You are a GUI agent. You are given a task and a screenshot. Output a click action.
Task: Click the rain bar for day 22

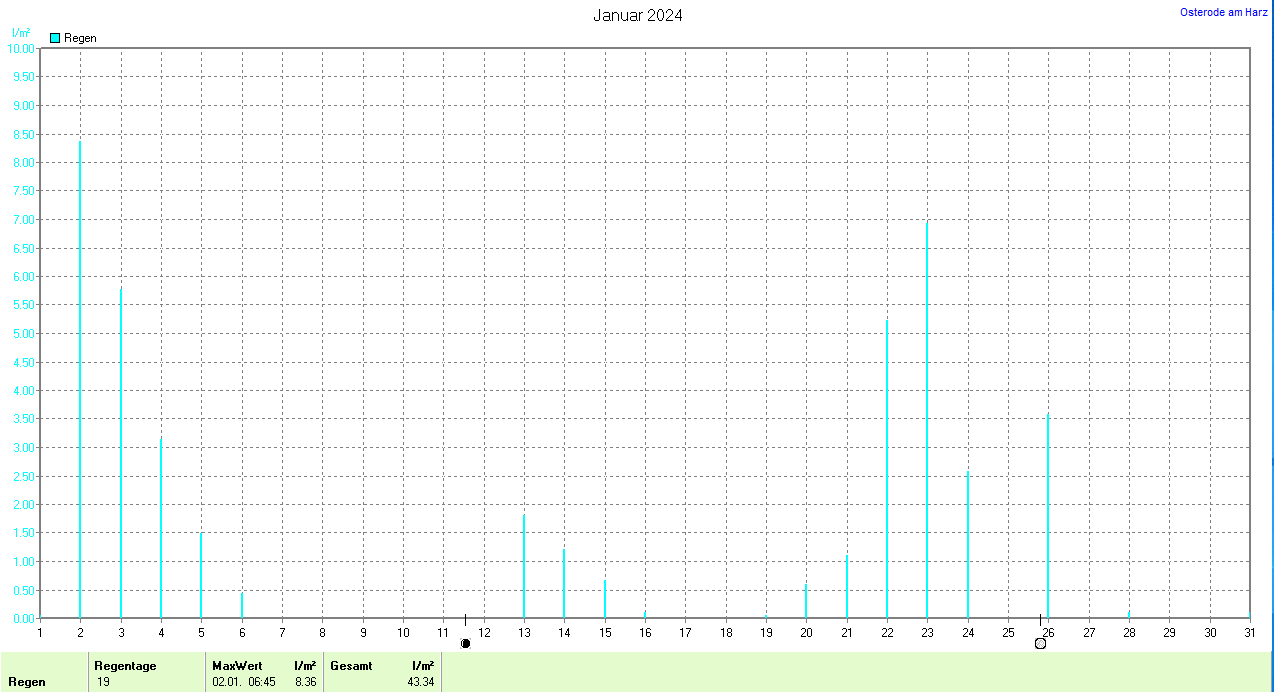[887, 469]
